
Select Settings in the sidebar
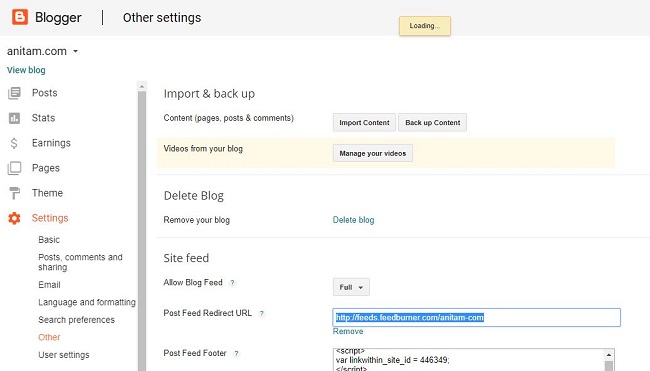[50, 218]
